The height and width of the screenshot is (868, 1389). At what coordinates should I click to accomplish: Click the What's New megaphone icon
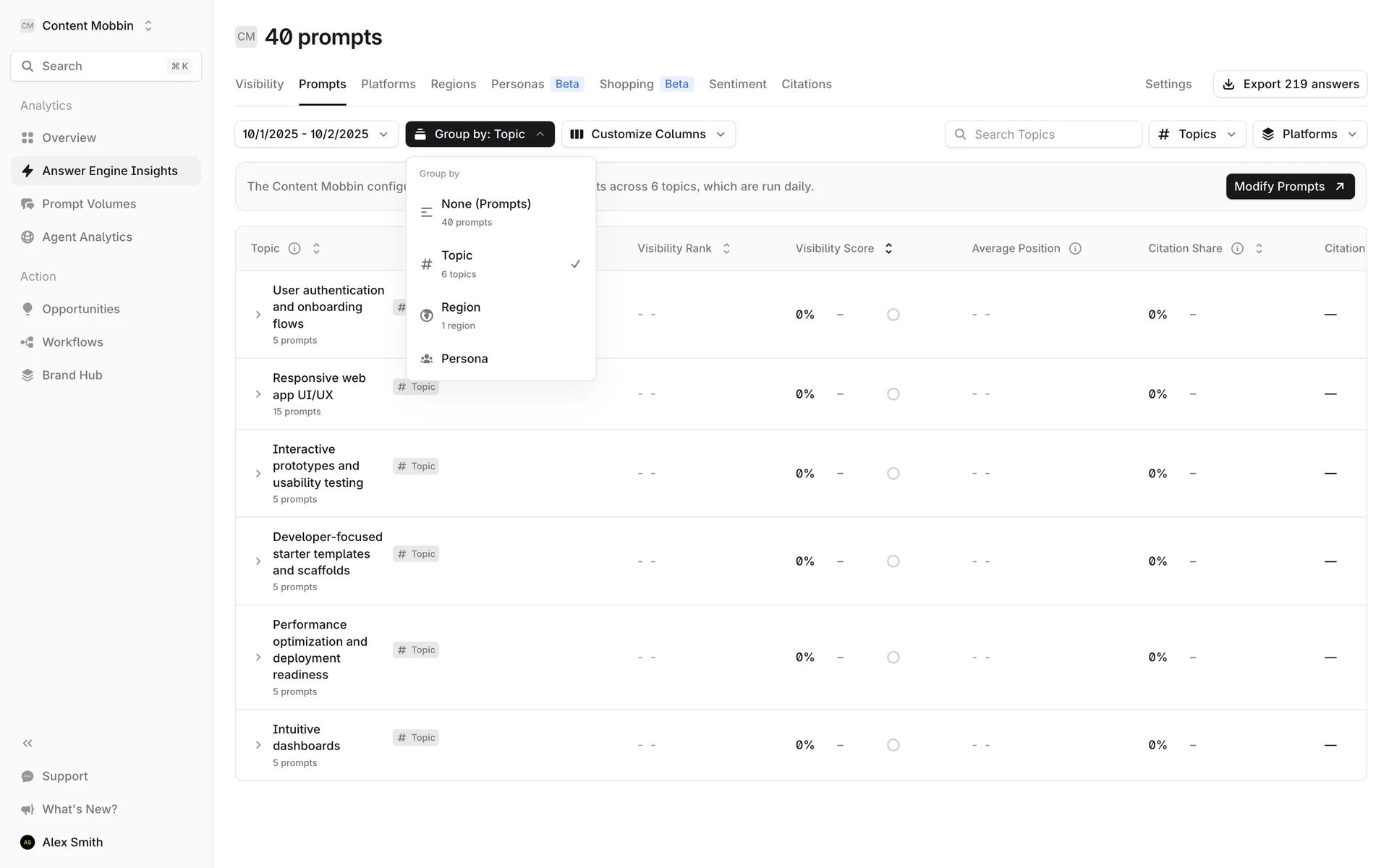[x=27, y=809]
